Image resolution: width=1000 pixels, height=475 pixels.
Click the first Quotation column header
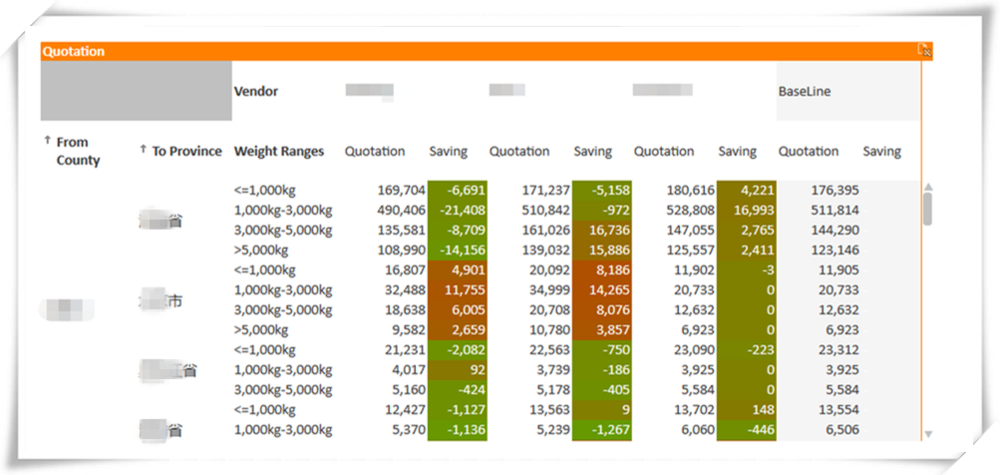pos(375,152)
